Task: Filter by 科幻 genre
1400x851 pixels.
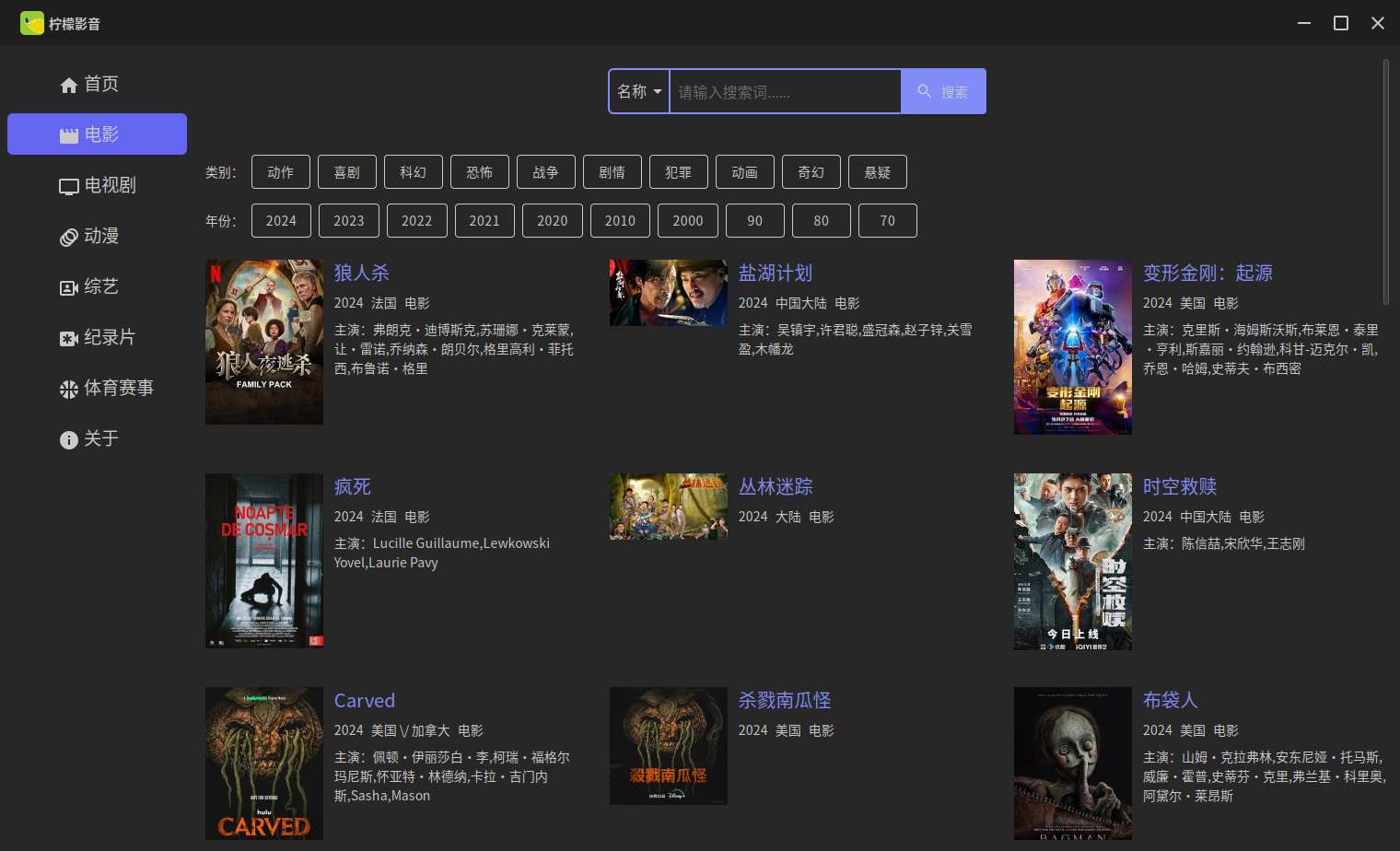Action: tap(414, 172)
